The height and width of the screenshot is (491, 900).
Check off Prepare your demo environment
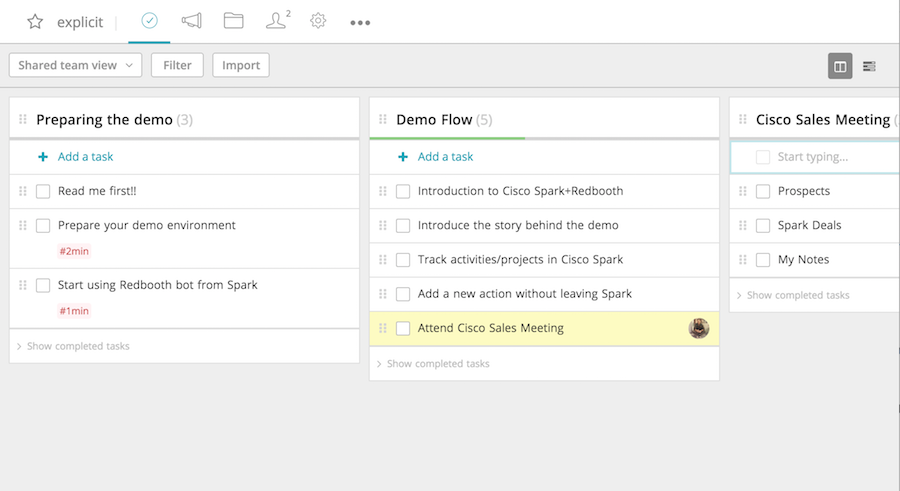(43, 226)
